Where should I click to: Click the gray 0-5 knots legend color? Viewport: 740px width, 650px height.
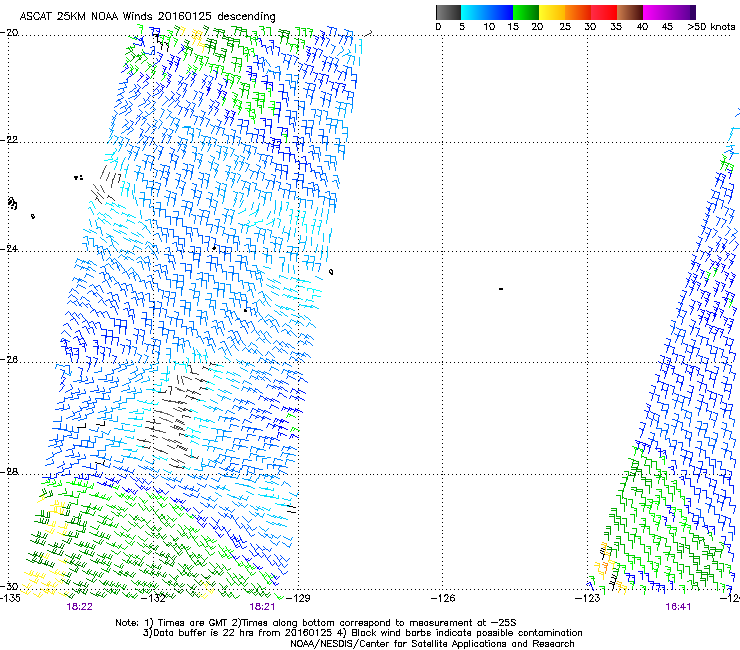(x=448, y=12)
